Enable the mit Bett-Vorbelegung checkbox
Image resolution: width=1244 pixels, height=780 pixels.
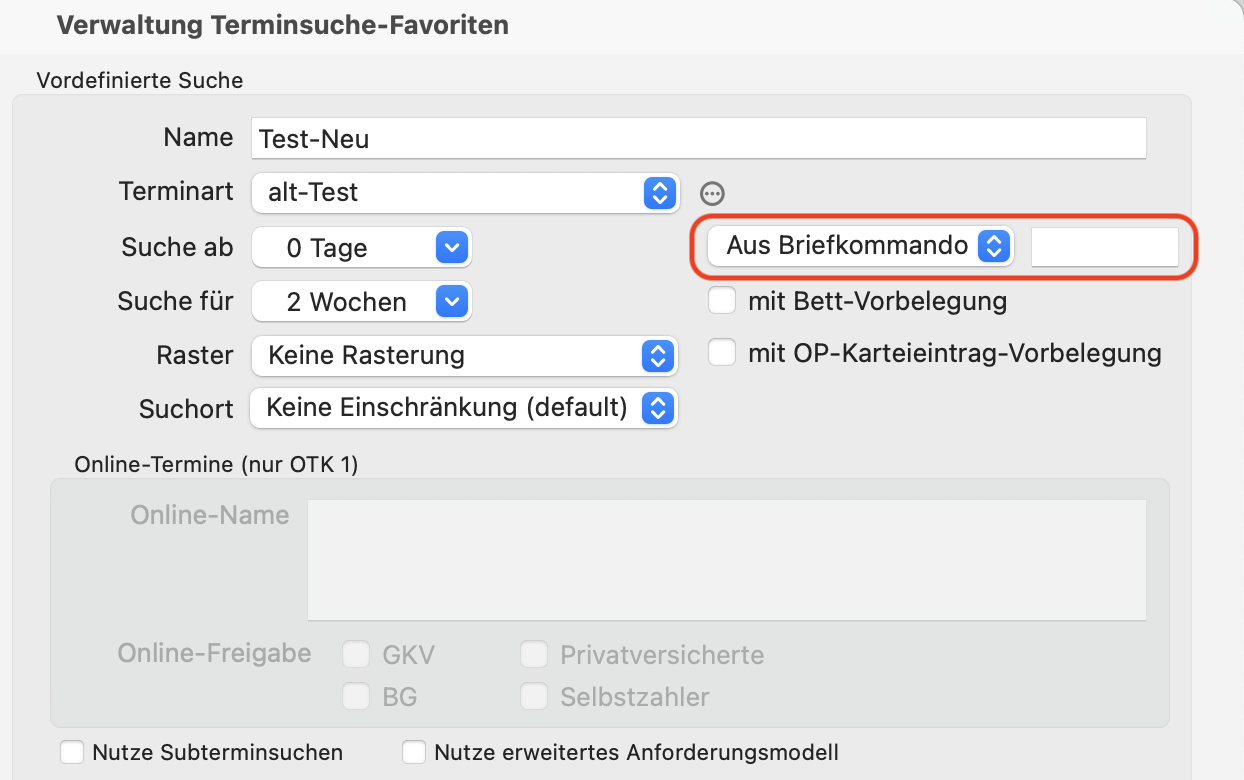point(722,300)
